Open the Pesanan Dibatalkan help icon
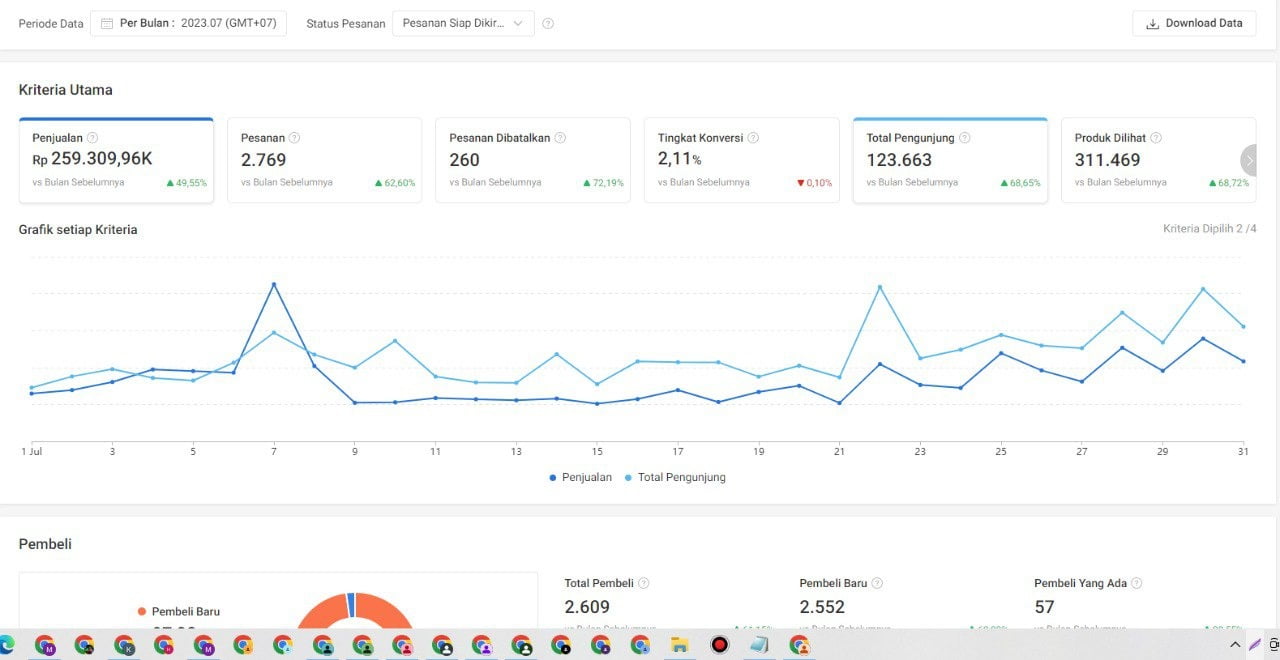 point(560,138)
